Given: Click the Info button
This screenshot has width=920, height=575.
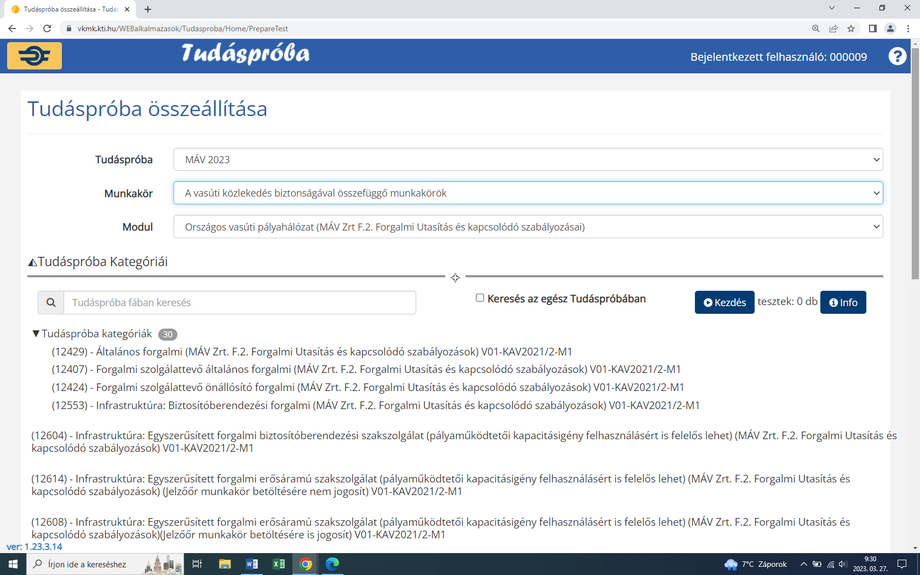Looking at the screenshot, I should click(843, 303).
